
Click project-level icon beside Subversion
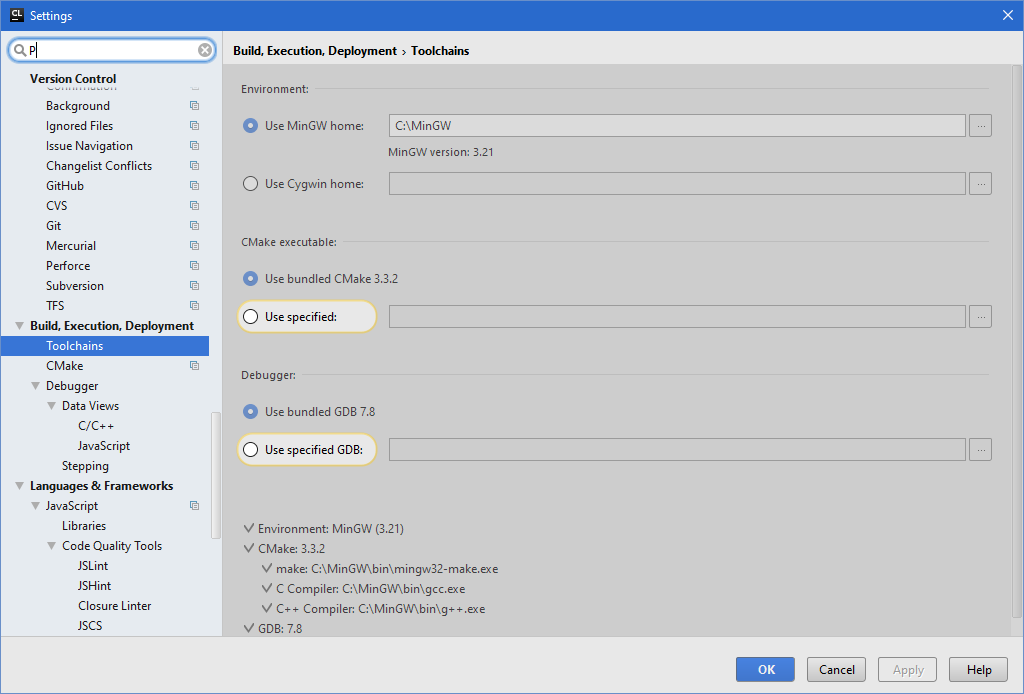(x=194, y=285)
